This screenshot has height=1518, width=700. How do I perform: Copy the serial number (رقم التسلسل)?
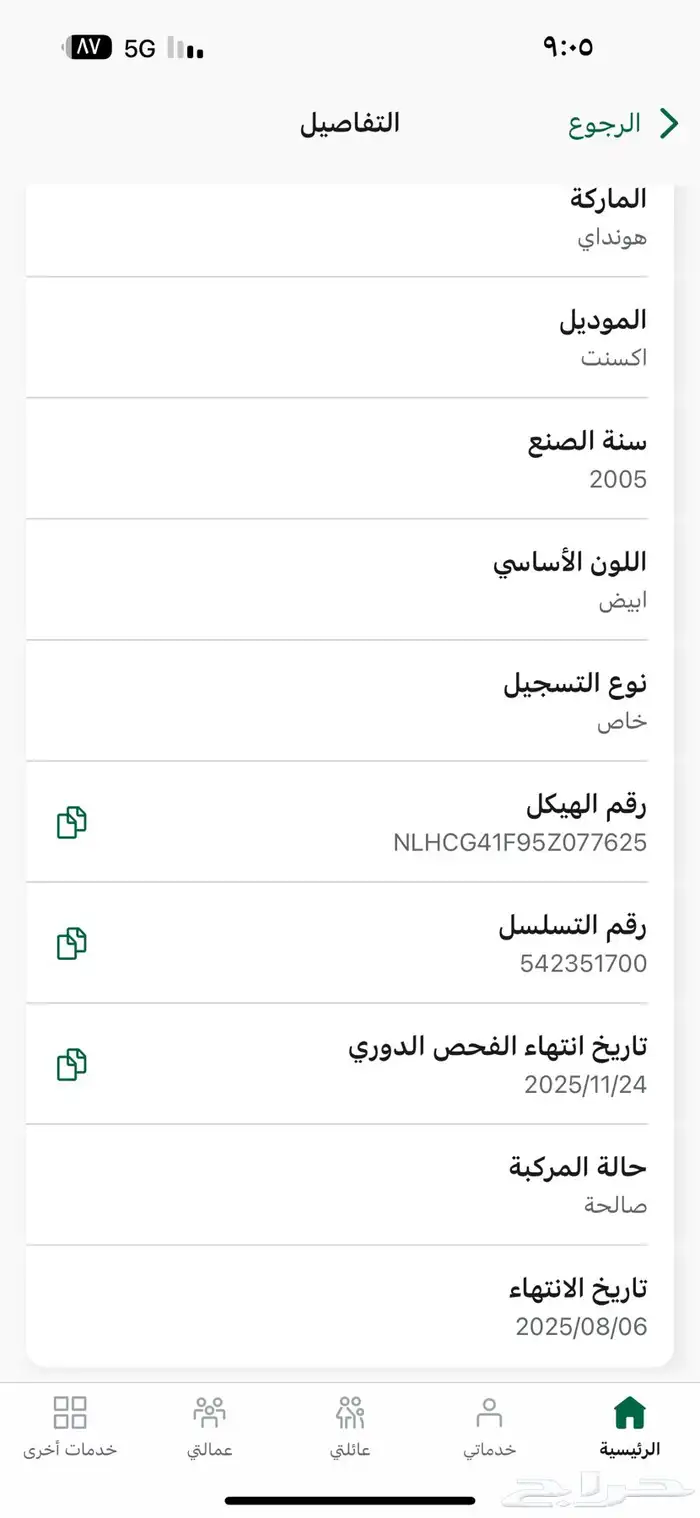pos(70,943)
